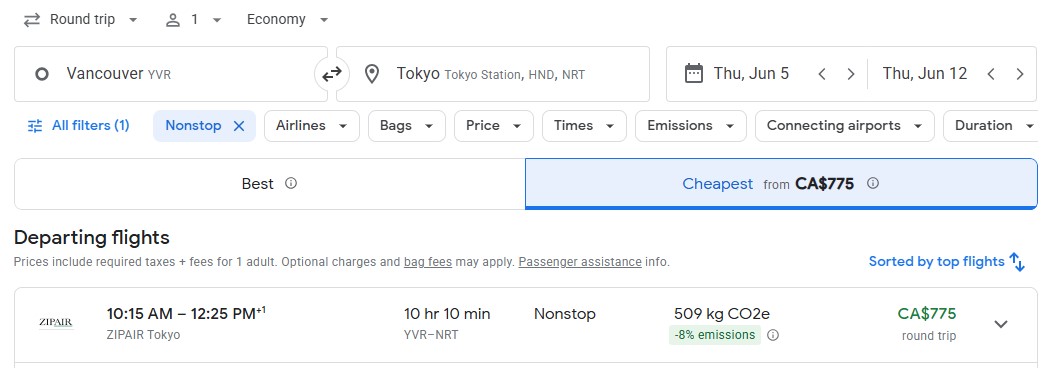Move return date Jun 12 one day earlier

[991, 74]
